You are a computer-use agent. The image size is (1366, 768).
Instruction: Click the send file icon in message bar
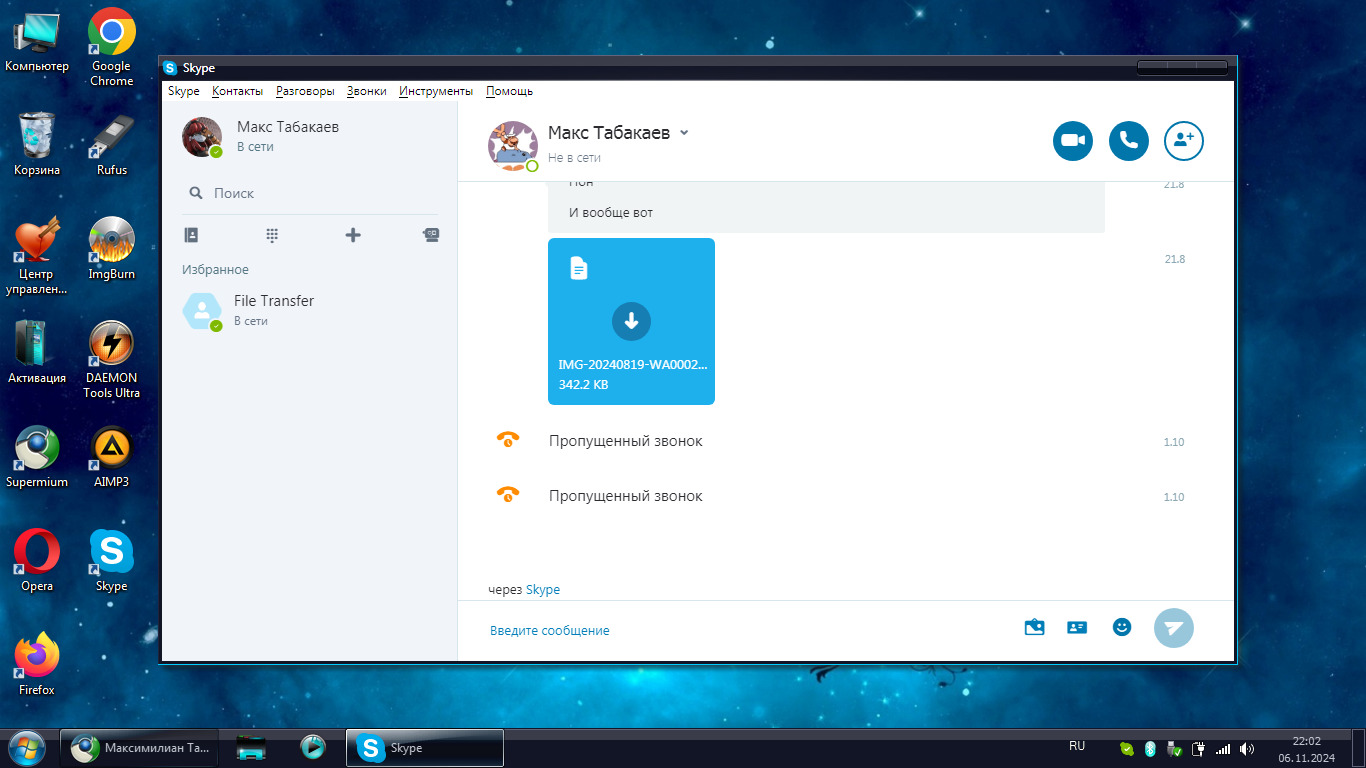(1035, 628)
